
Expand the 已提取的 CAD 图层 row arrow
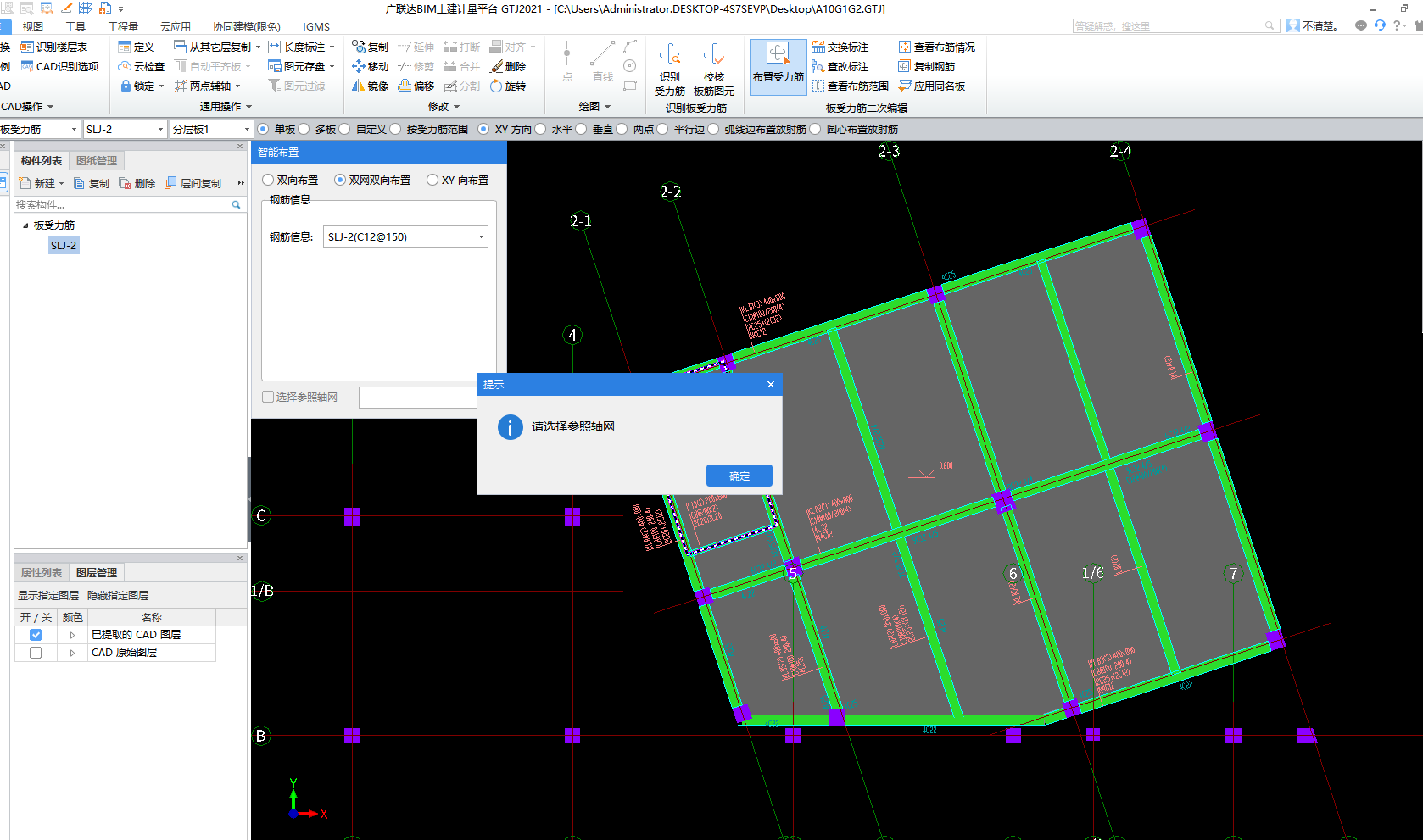click(73, 634)
